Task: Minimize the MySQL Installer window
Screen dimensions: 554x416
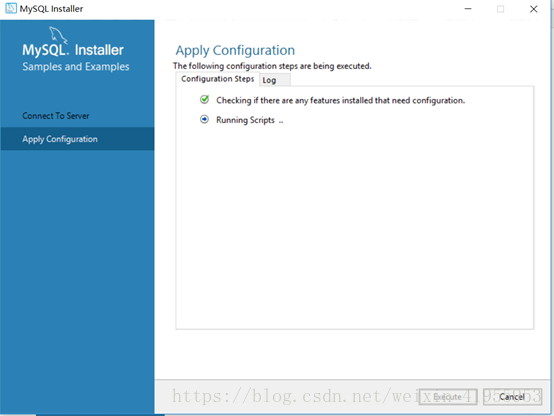Action: [x=468, y=9]
